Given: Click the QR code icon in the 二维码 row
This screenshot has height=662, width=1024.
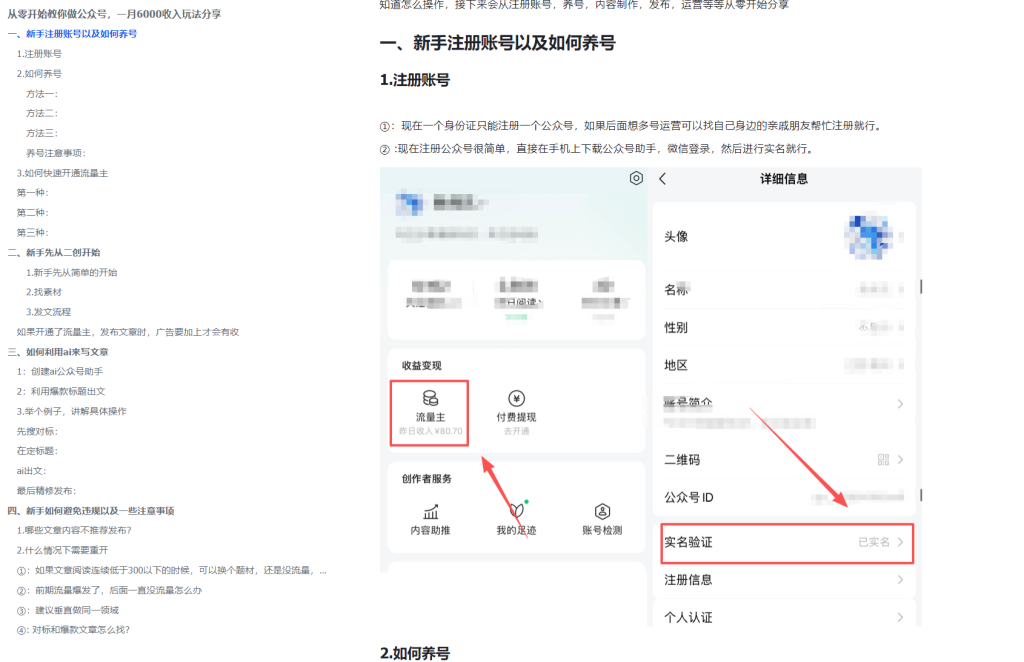Looking at the screenshot, I should point(883,460).
